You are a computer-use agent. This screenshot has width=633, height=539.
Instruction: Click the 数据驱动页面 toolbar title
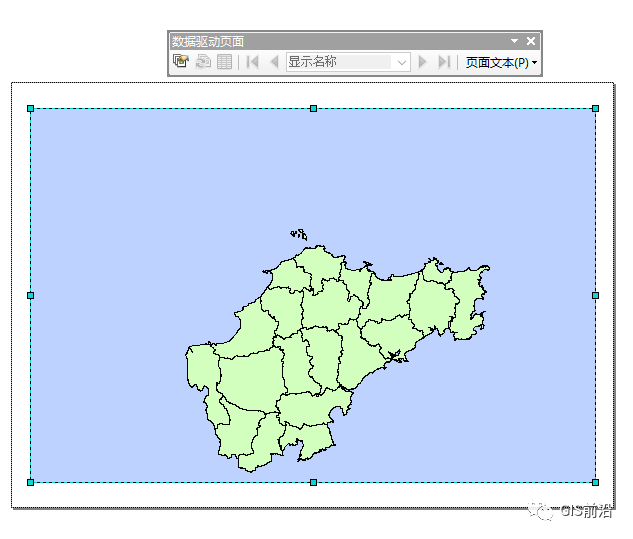208,41
